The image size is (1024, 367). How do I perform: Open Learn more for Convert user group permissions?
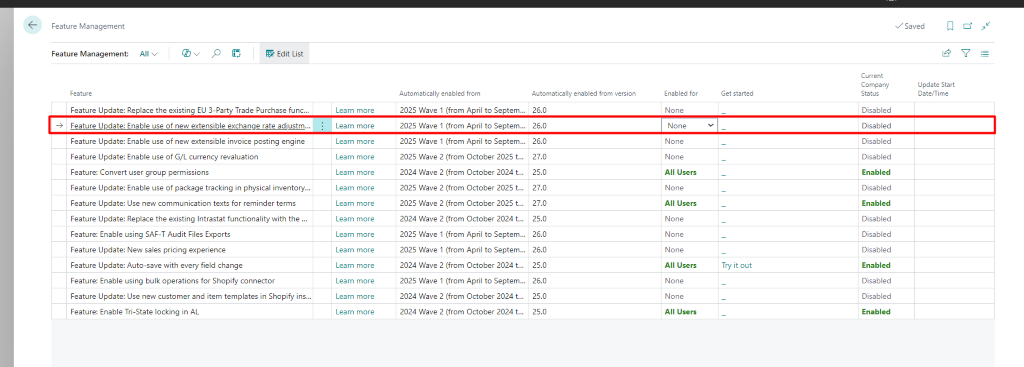355,172
